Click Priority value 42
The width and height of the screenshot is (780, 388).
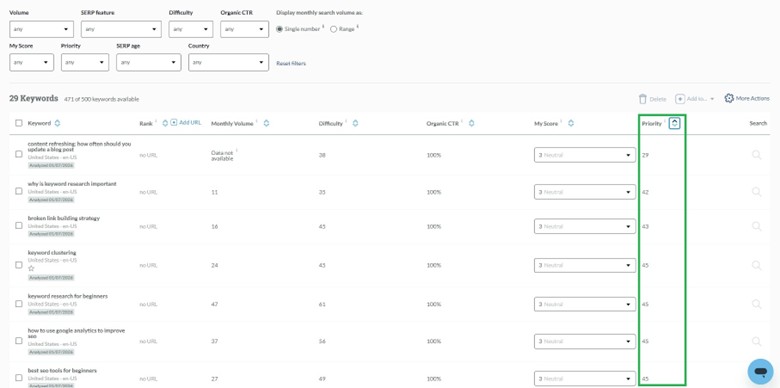[645, 192]
